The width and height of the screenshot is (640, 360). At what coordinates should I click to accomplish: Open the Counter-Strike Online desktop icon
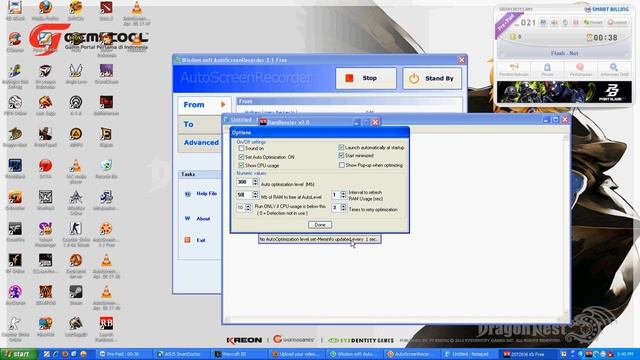(x=15, y=324)
